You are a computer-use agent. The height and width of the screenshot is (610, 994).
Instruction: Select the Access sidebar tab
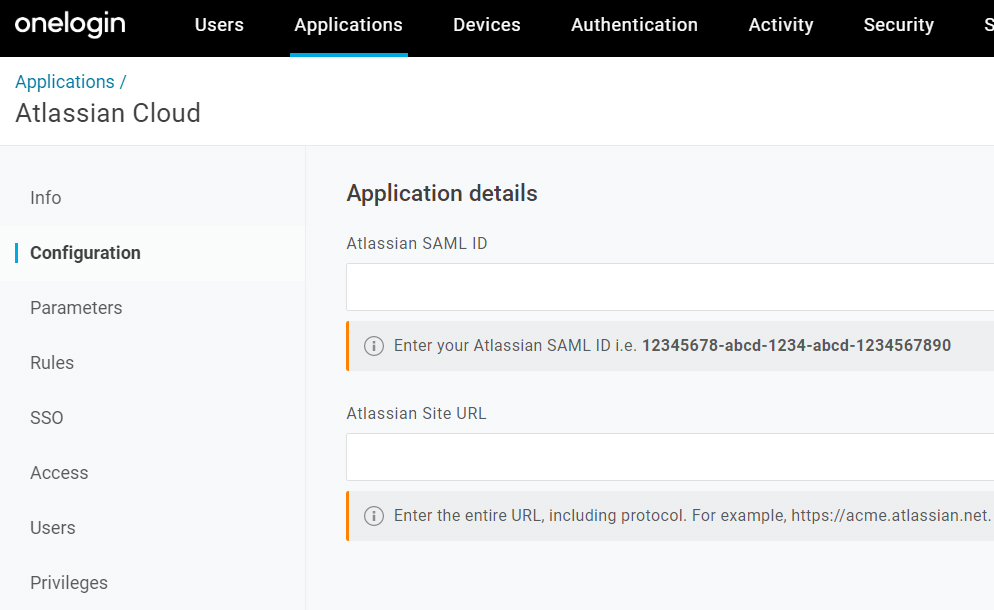tap(59, 473)
